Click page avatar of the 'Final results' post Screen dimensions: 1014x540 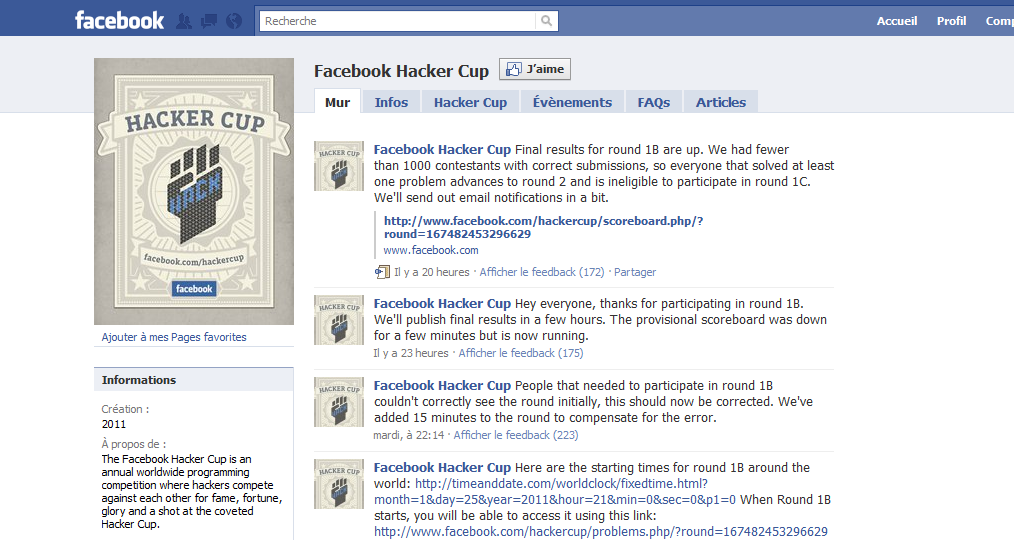(339, 166)
